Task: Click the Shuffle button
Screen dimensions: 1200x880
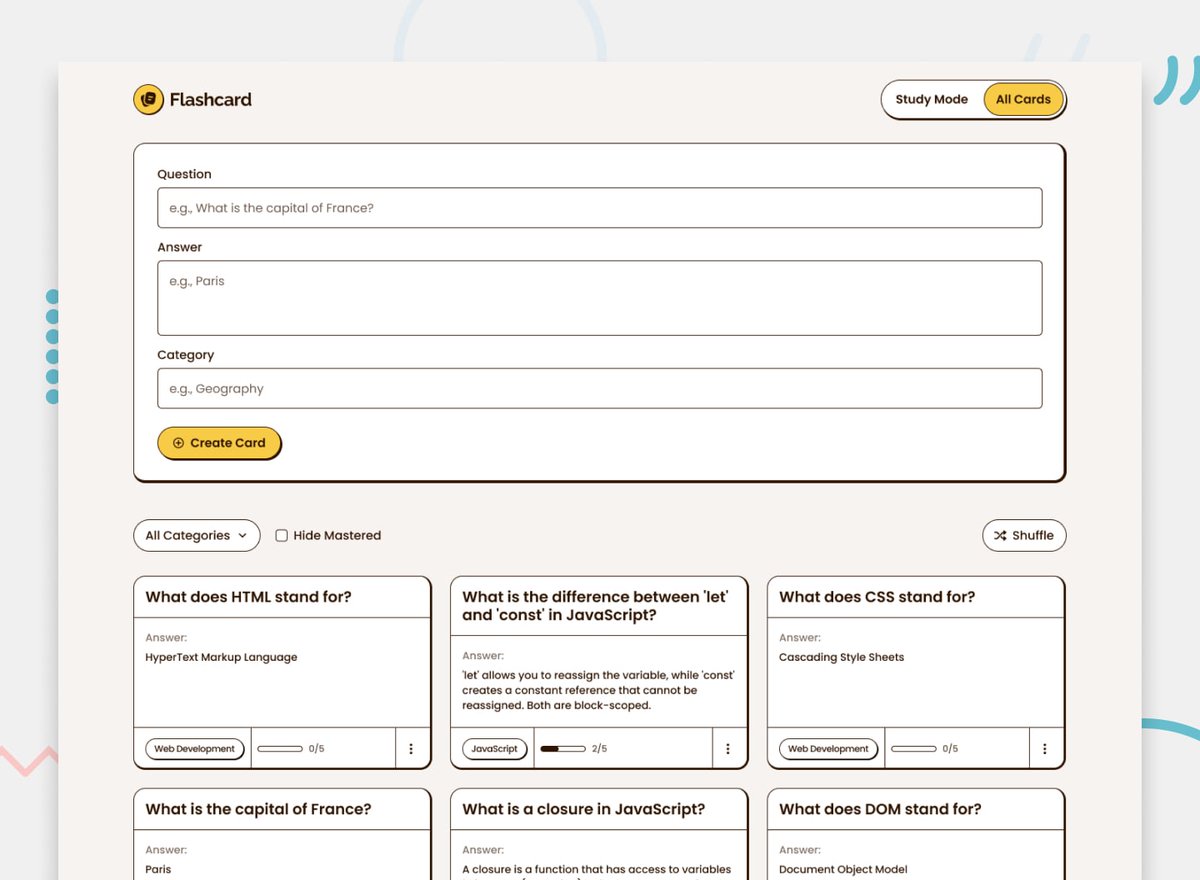Action: 1024,535
